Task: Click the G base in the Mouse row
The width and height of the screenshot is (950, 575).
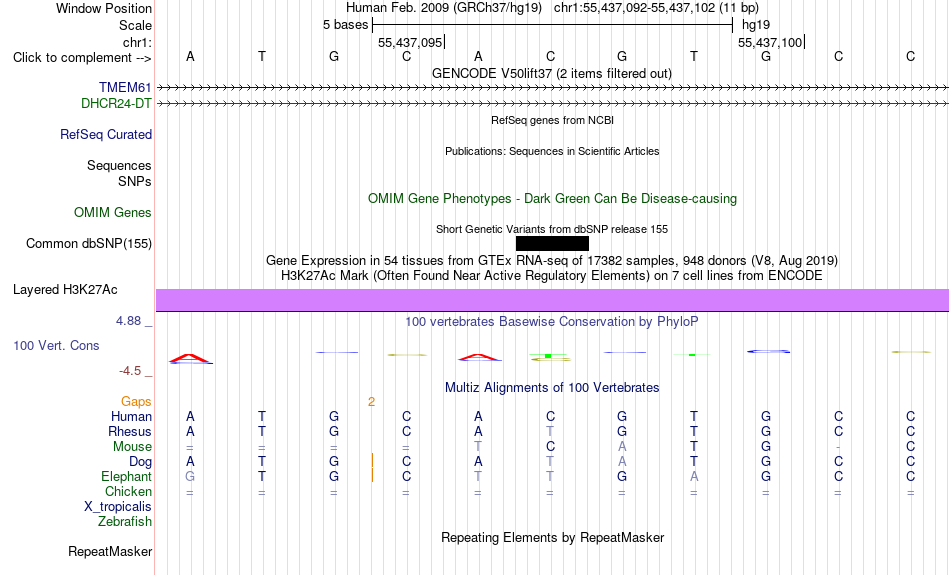Action: click(x=766, y=447)
